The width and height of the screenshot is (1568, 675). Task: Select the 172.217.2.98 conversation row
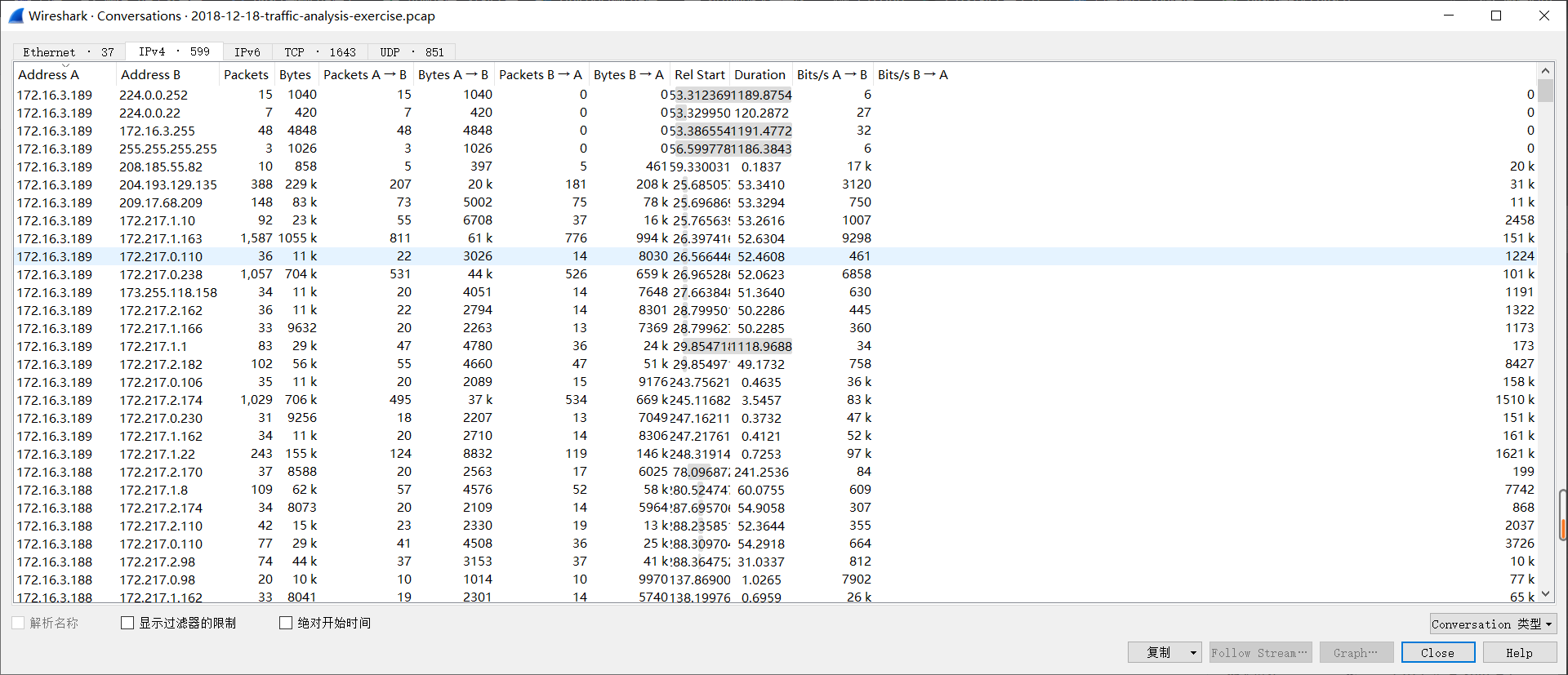776,562
